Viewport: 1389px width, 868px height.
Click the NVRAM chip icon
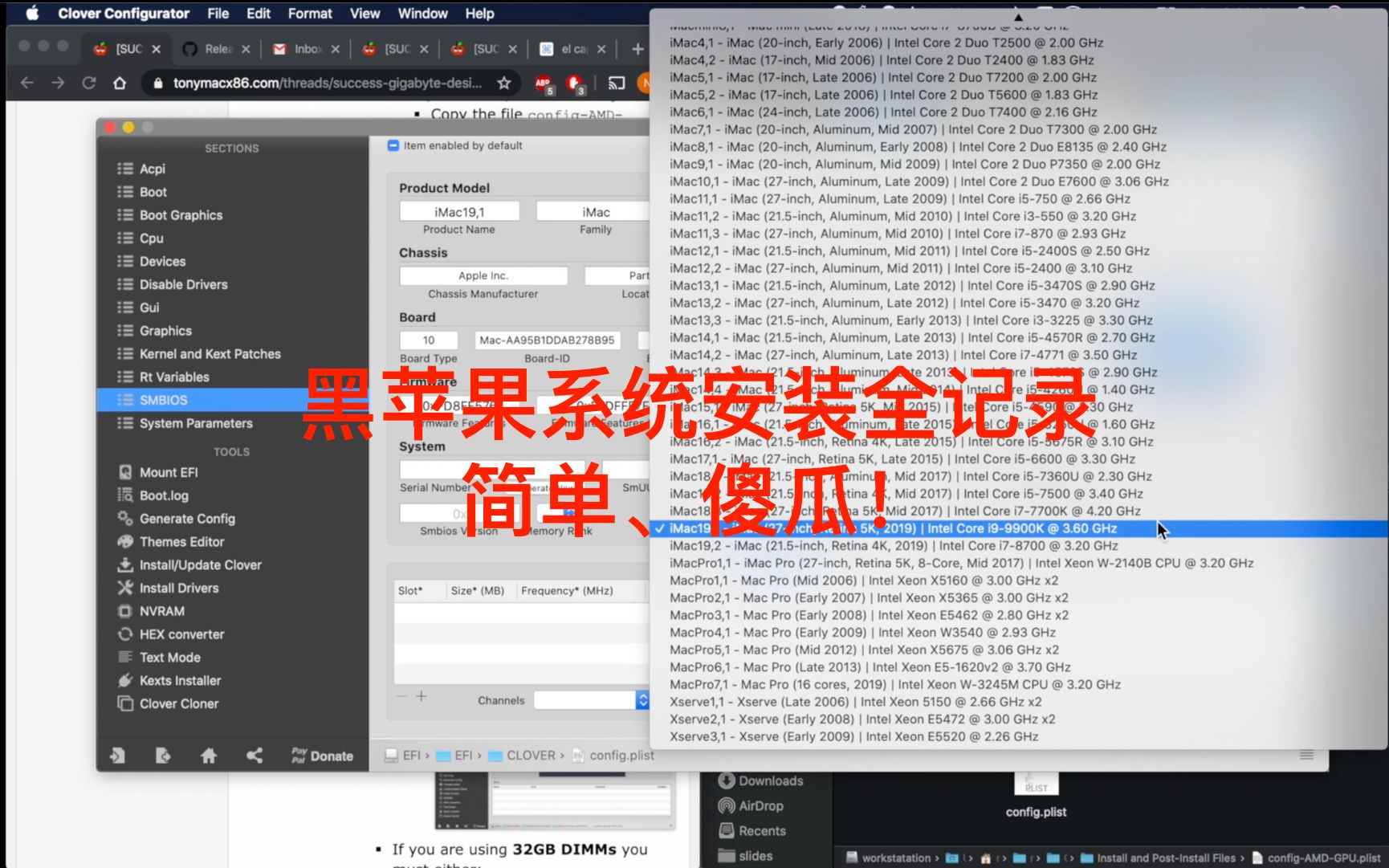pyautogui.click(x=125, y=611)
